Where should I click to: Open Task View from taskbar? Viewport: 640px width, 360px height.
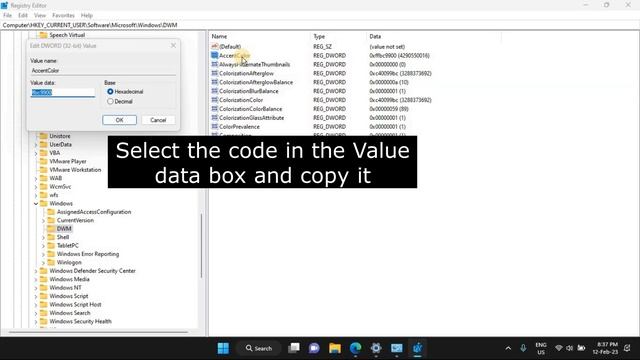294,348
